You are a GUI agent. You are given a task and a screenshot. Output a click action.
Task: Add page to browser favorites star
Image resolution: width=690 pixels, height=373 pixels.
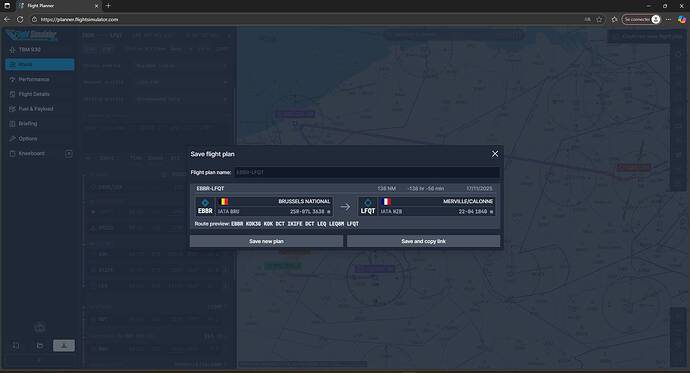click(x=599, y=19)
